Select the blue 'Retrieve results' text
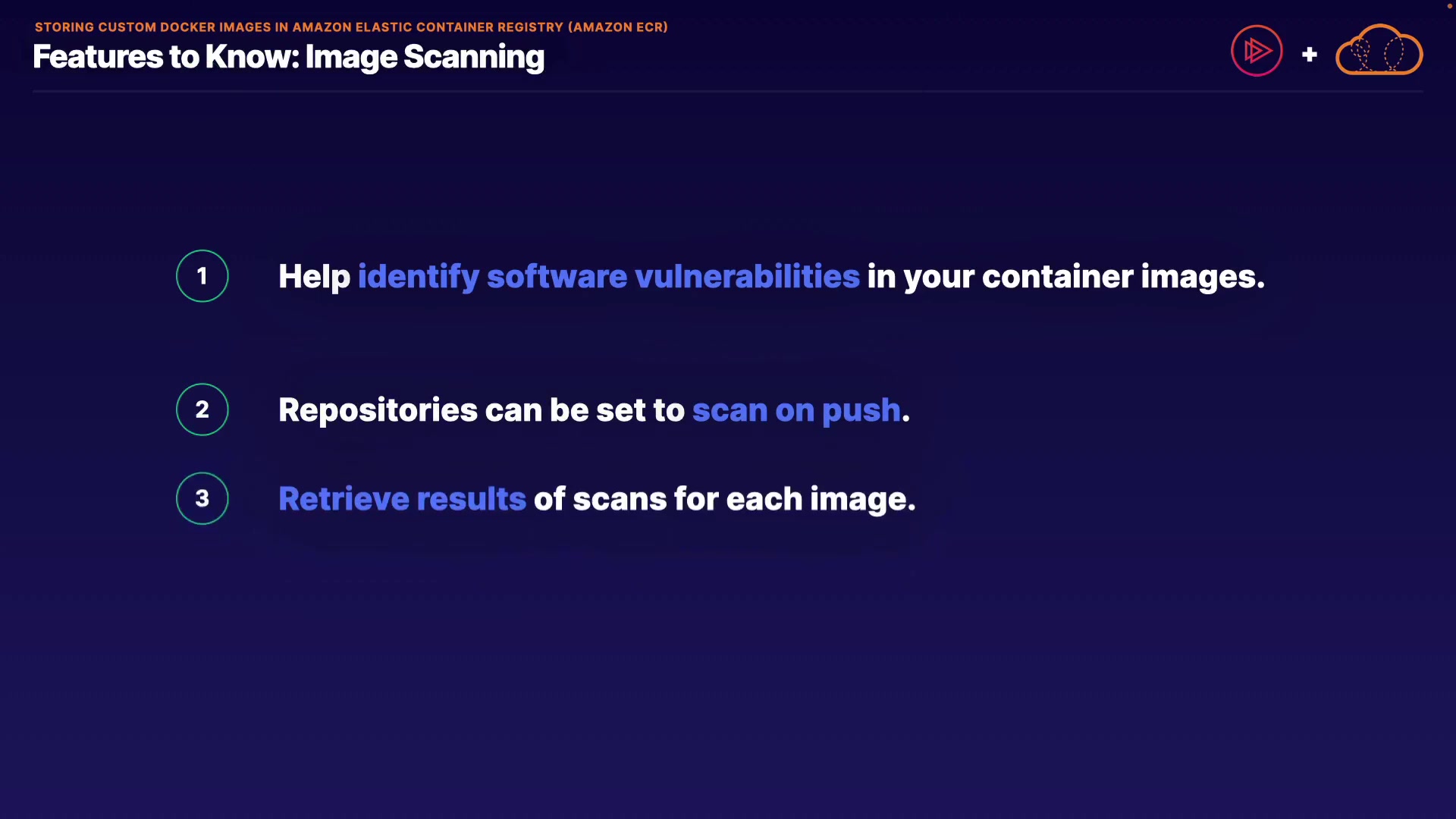The width and height of the screenshot is (1456, 819). (402, 499)
